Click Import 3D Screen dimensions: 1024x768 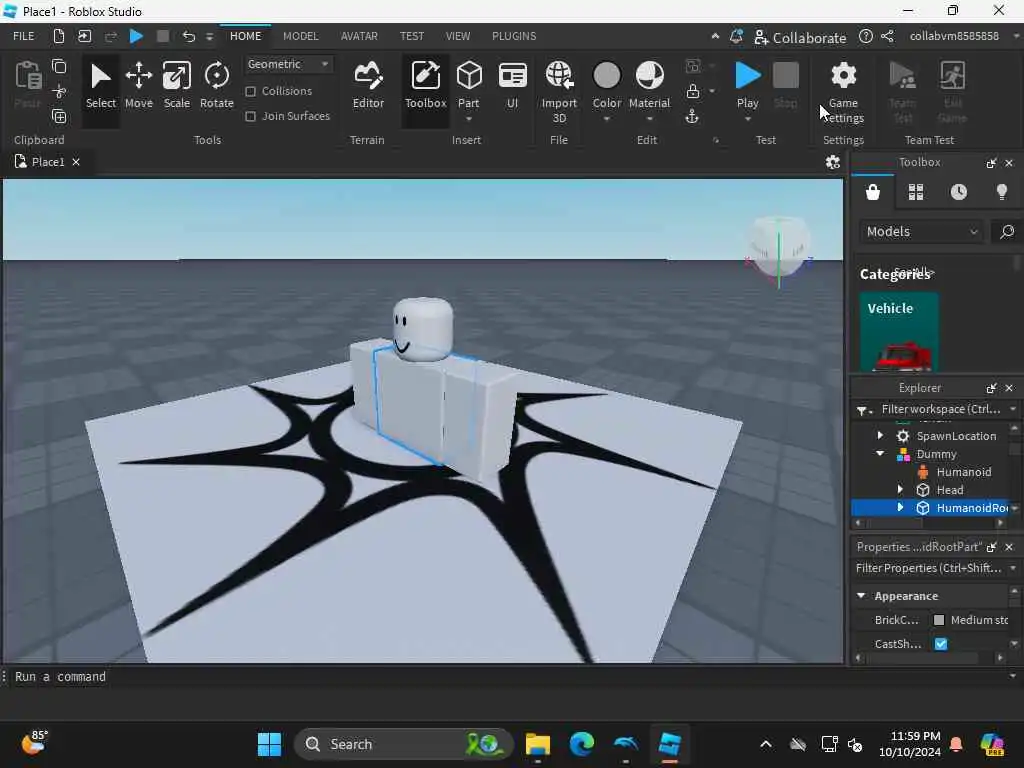coord(559,91)
